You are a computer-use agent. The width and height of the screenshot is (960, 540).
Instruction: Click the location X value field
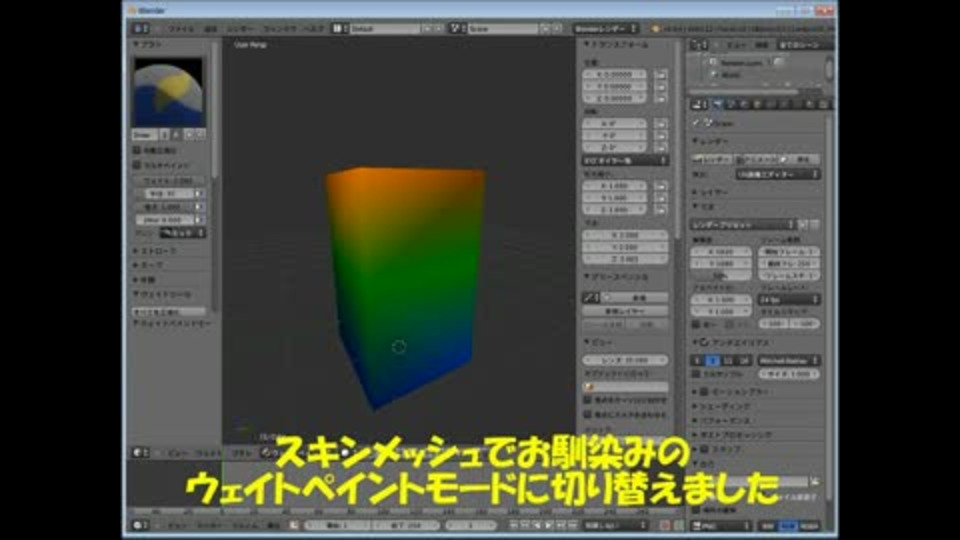(x=615, y=74)
